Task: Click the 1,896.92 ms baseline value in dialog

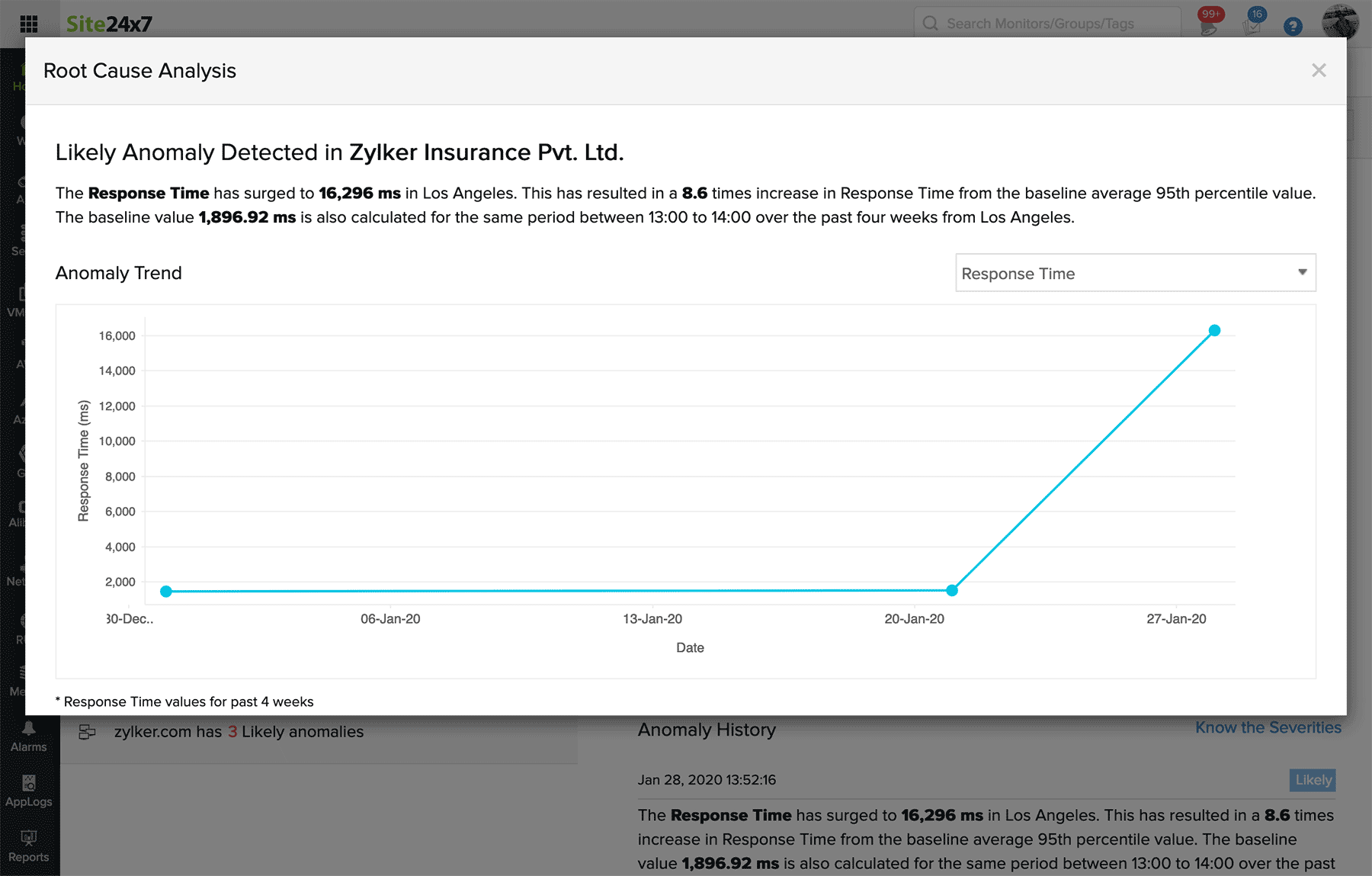Action: point(247,217)
